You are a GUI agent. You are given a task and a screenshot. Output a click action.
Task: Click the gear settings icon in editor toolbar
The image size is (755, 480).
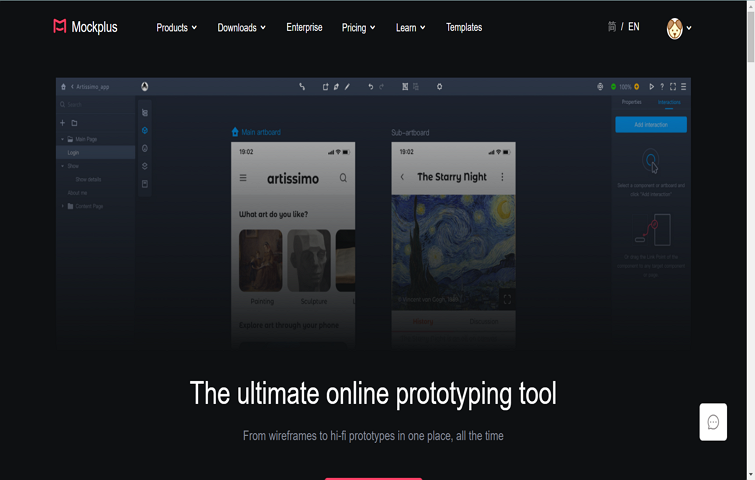439,87
